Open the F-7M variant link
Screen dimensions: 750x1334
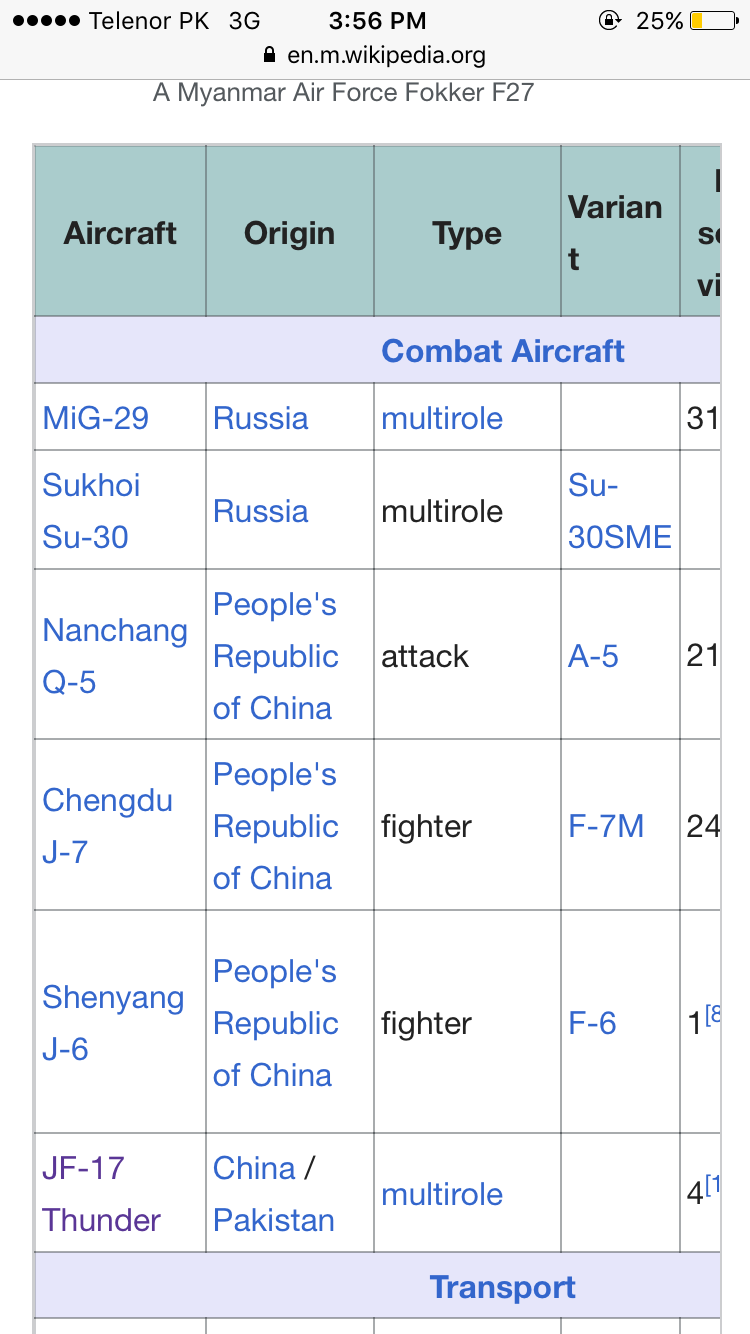[606, 826]
